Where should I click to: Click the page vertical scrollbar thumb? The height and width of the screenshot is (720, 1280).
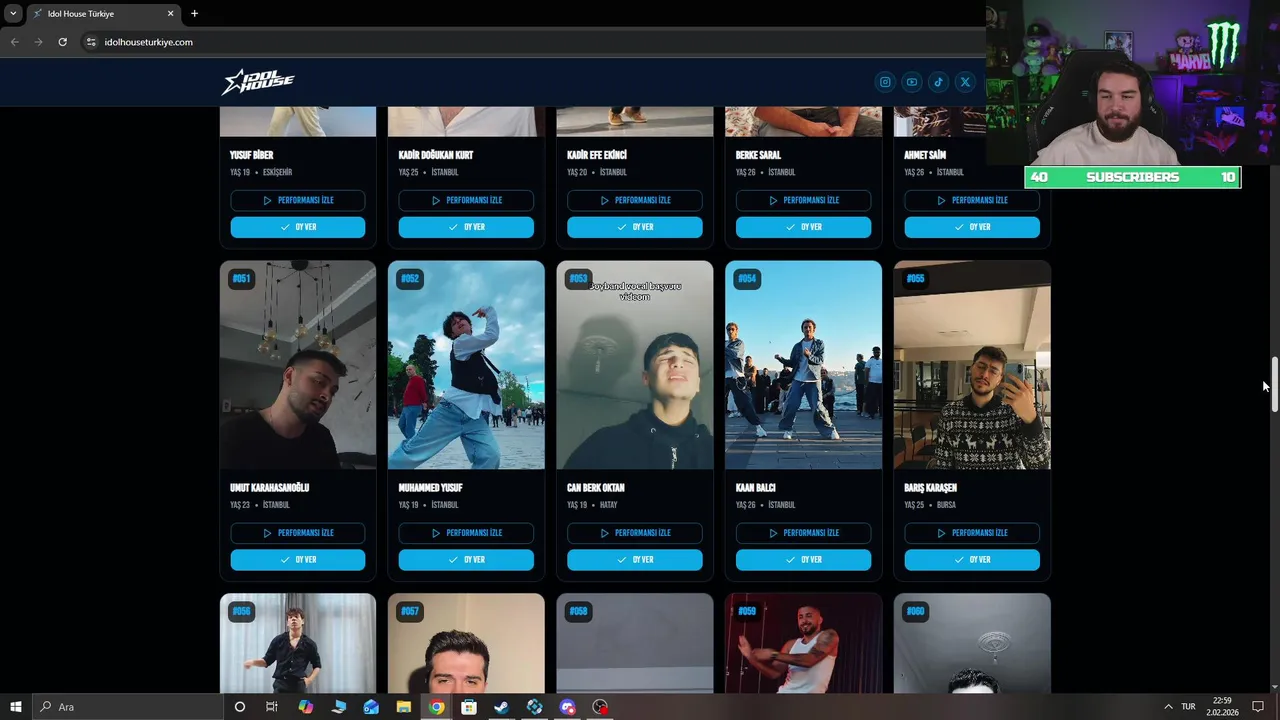click(1274, 384)
